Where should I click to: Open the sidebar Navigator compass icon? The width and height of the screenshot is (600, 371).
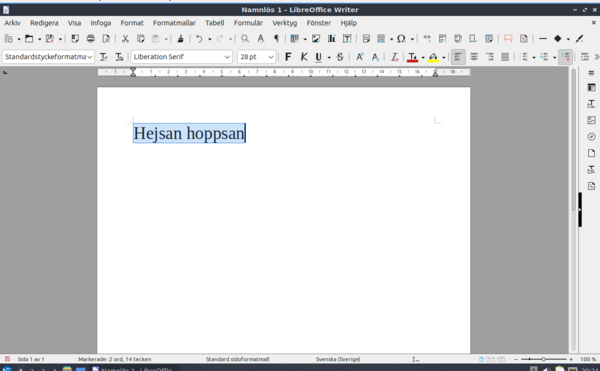591,137
